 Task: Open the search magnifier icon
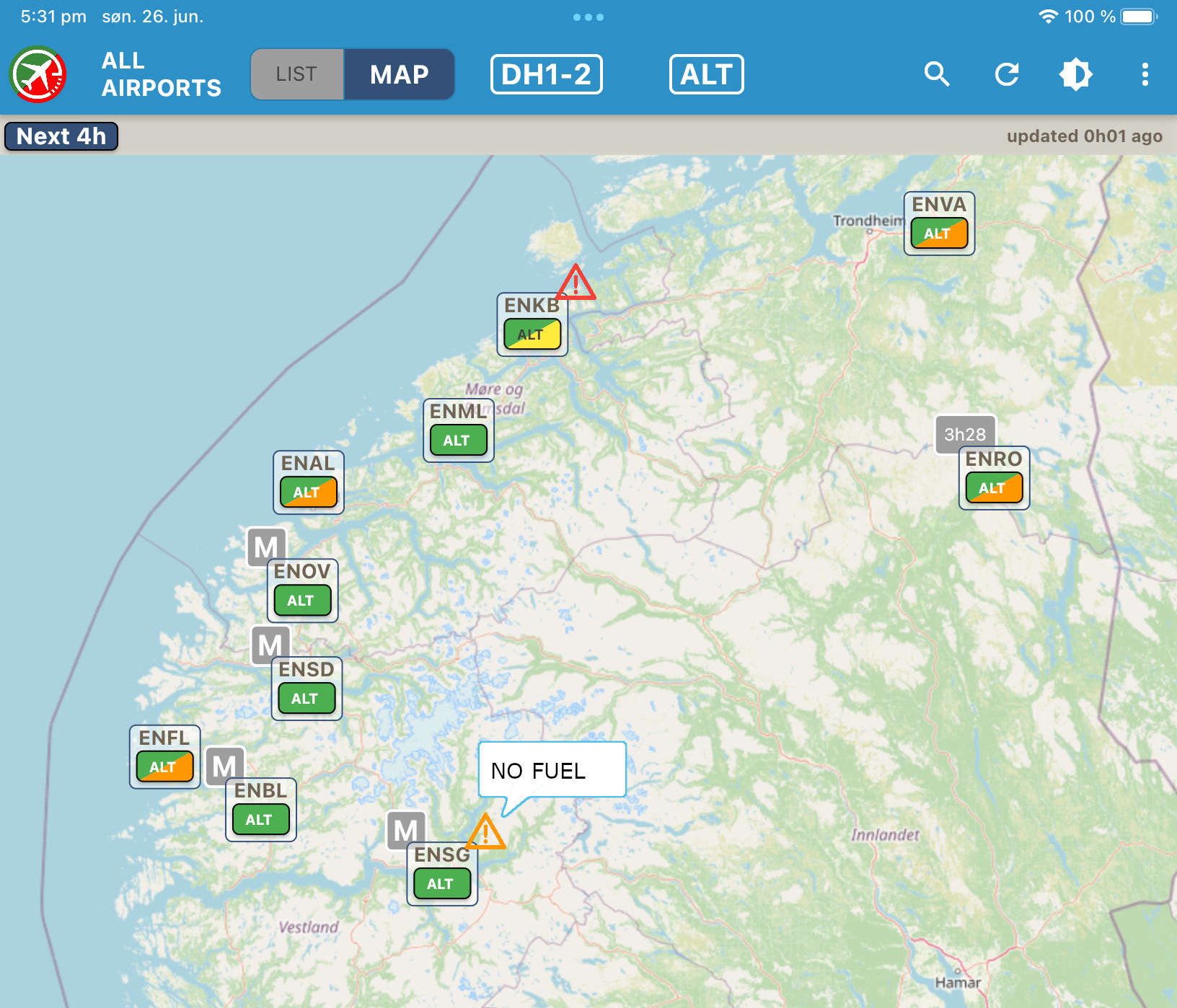coord(936,74)
